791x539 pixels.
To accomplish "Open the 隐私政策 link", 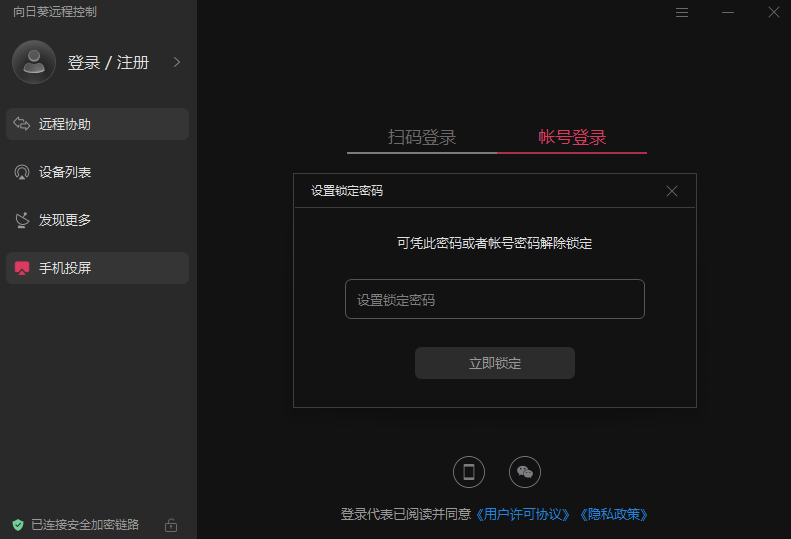I will pos(614,515).
